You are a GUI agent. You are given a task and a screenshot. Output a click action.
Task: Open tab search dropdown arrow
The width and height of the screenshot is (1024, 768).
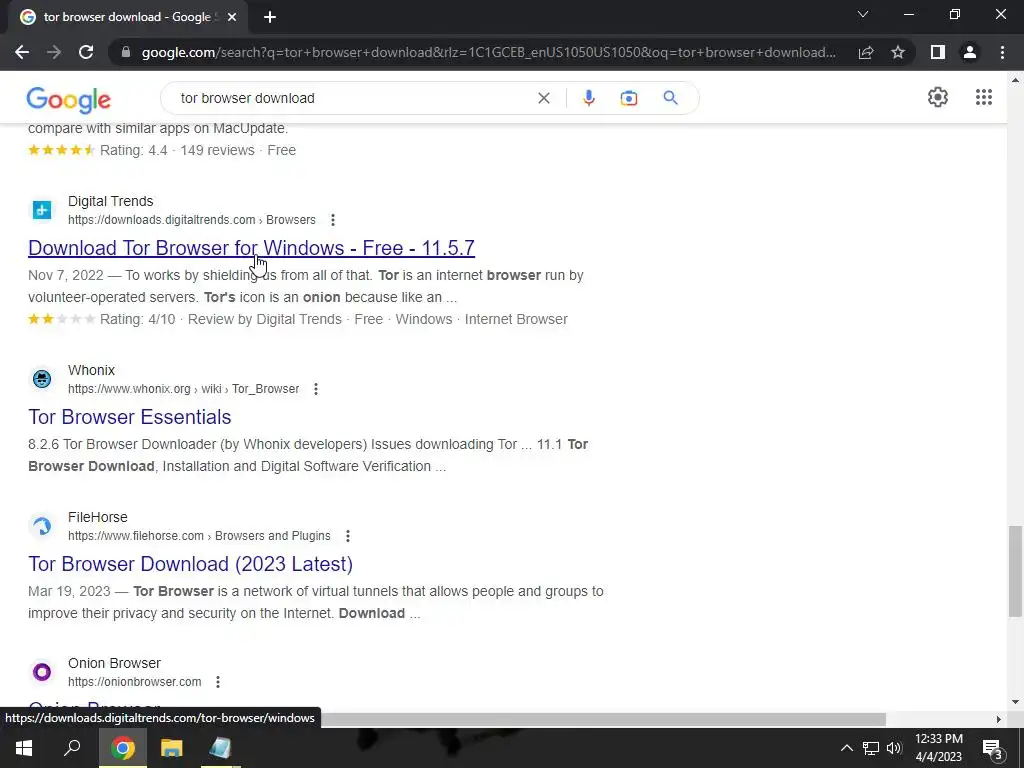pyautogui.click(x=863, y=14)
